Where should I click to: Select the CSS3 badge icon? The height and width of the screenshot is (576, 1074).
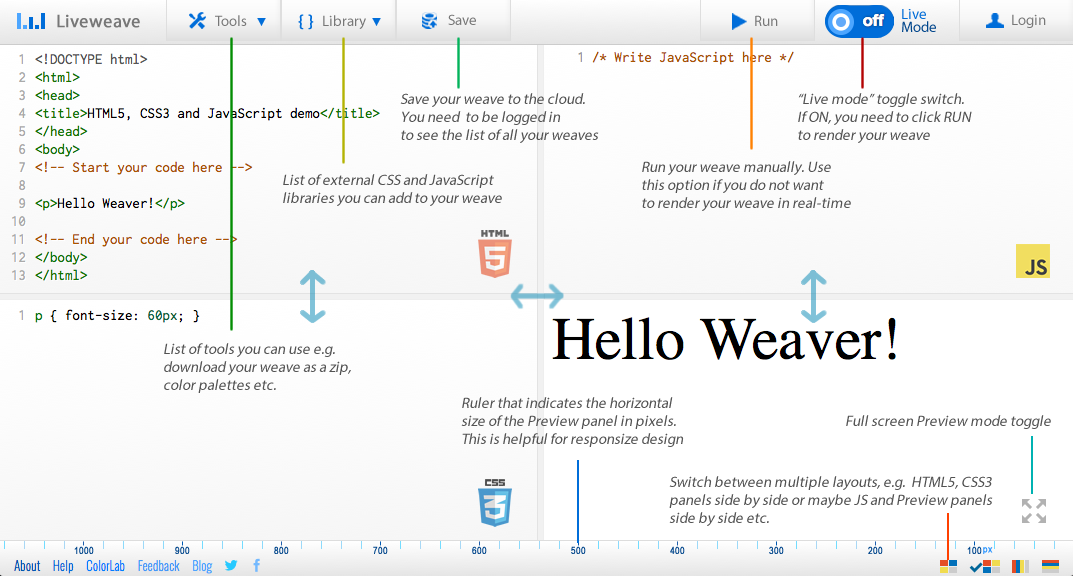496,504
